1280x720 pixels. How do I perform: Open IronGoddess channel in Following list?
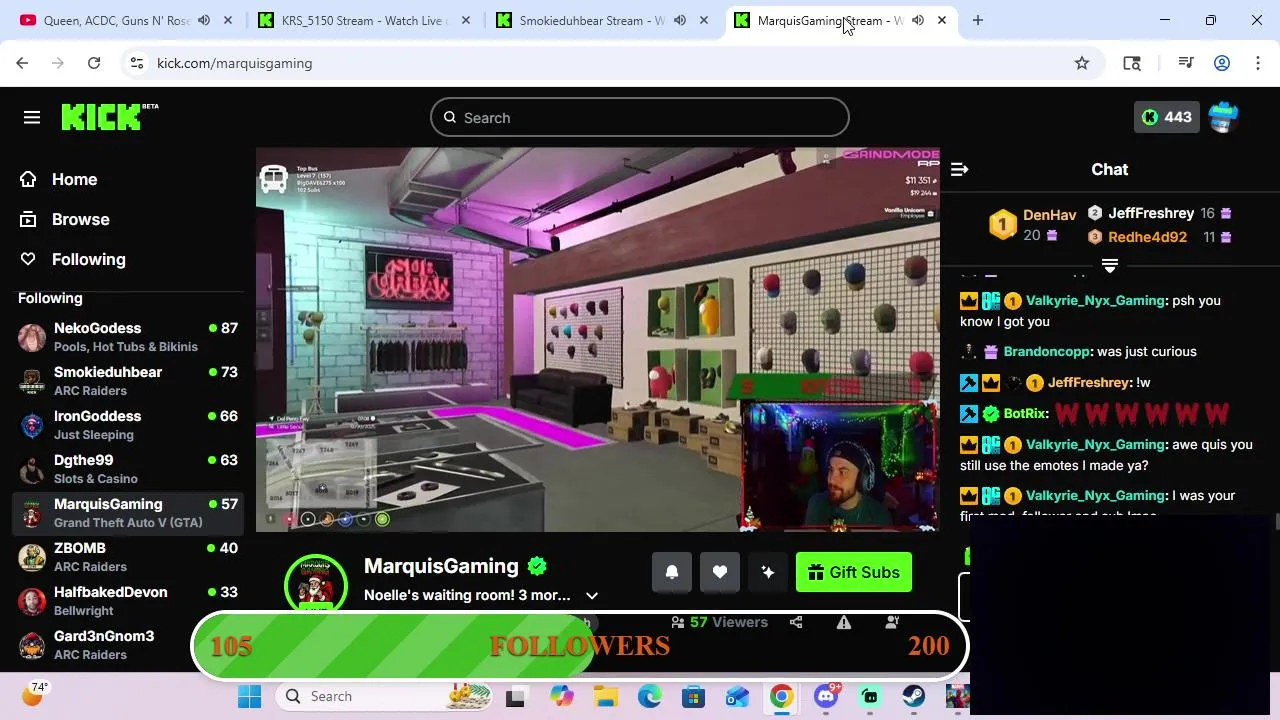pos(128,425)
